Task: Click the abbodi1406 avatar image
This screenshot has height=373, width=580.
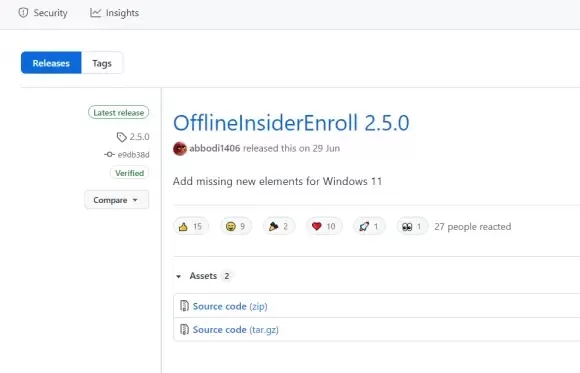Action: click(180, 149)
